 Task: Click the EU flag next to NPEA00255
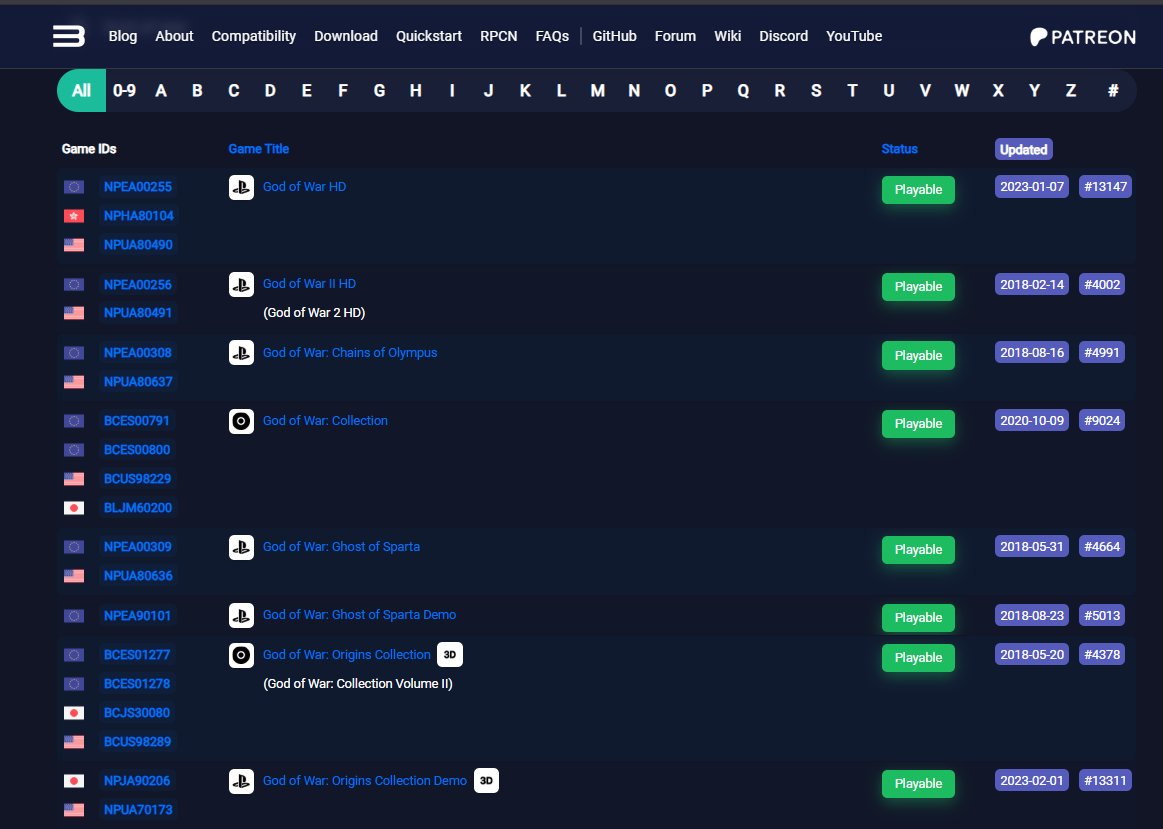tap(73, 187)
